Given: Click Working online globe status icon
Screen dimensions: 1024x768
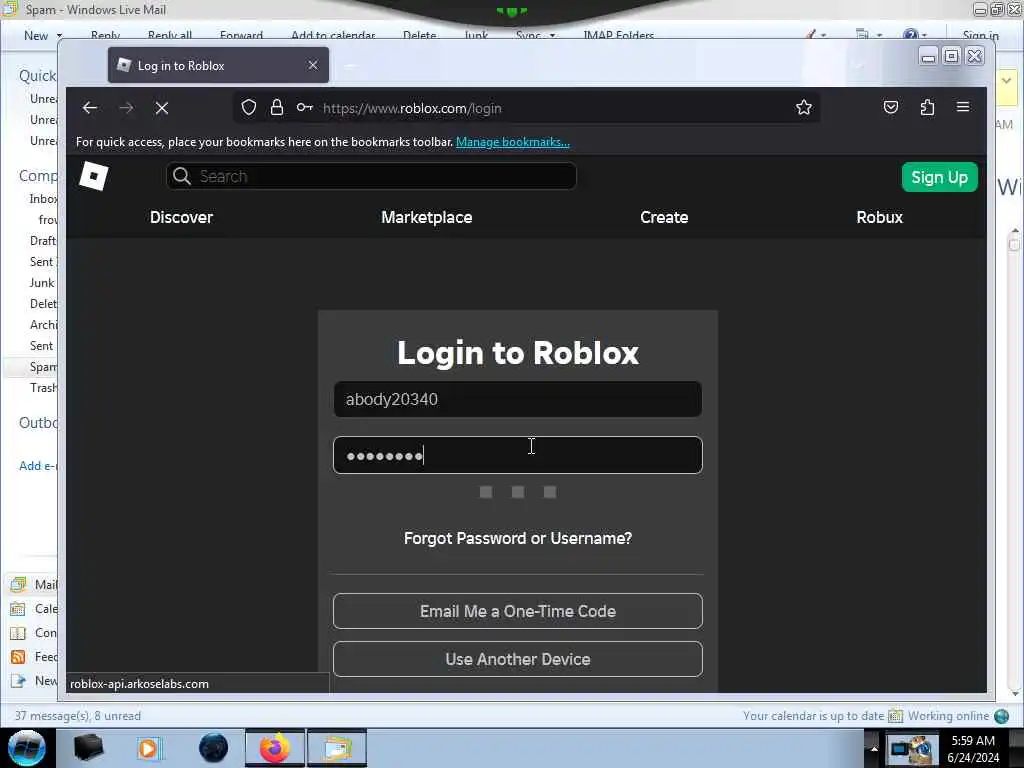Looking at the screenshot, I should 1001,716.
